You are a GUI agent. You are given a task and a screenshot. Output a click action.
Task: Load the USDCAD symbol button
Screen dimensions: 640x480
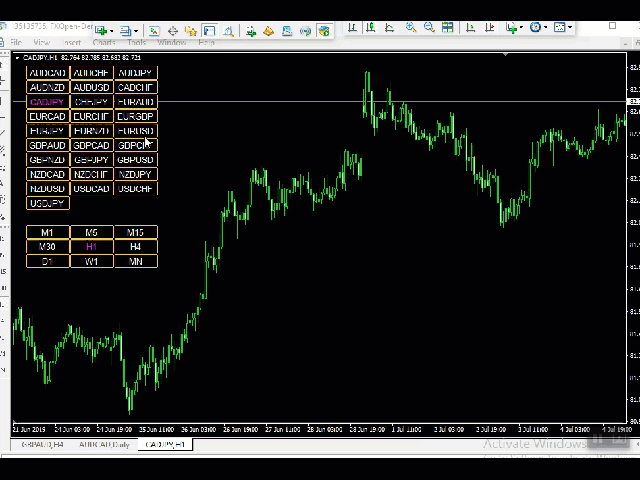tap(91, 189)
